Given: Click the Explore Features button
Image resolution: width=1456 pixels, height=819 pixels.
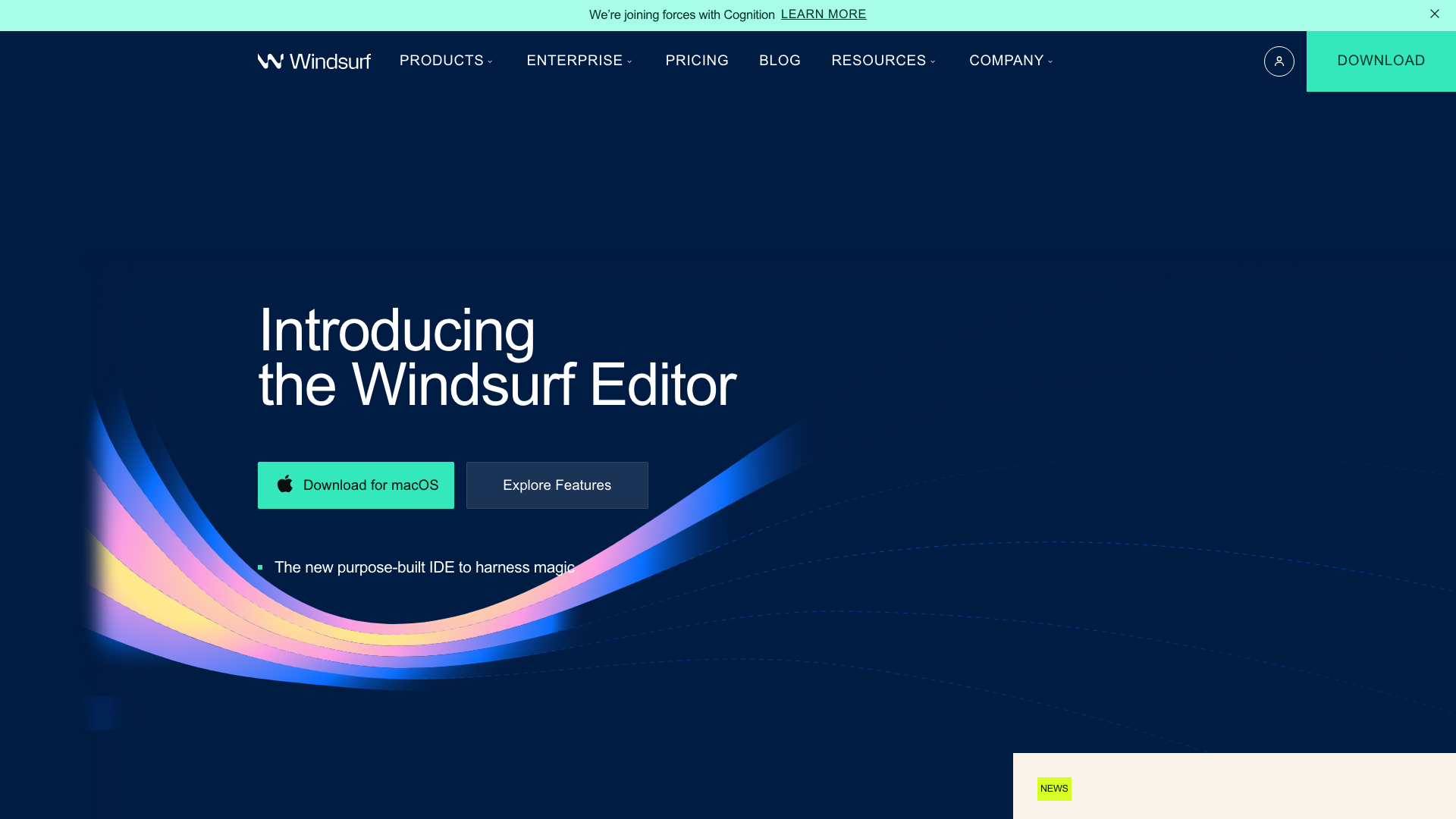Looking at the screenshot, I should pos(557,485).
